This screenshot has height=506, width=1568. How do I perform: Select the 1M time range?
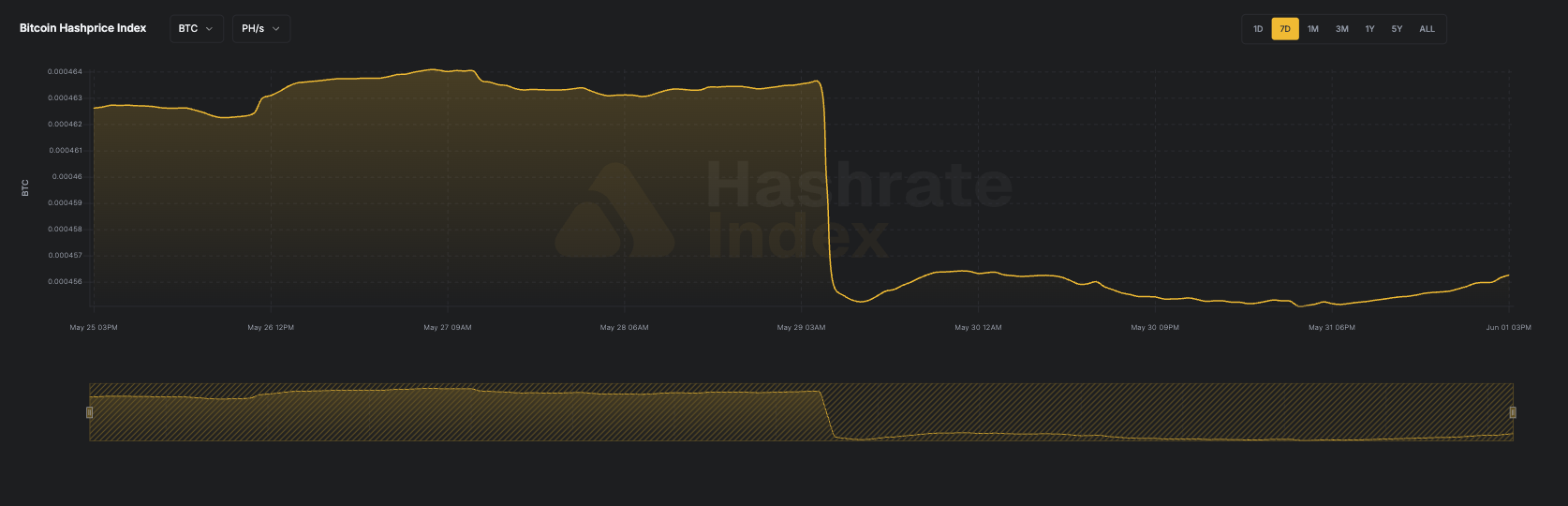[1313, 29]
